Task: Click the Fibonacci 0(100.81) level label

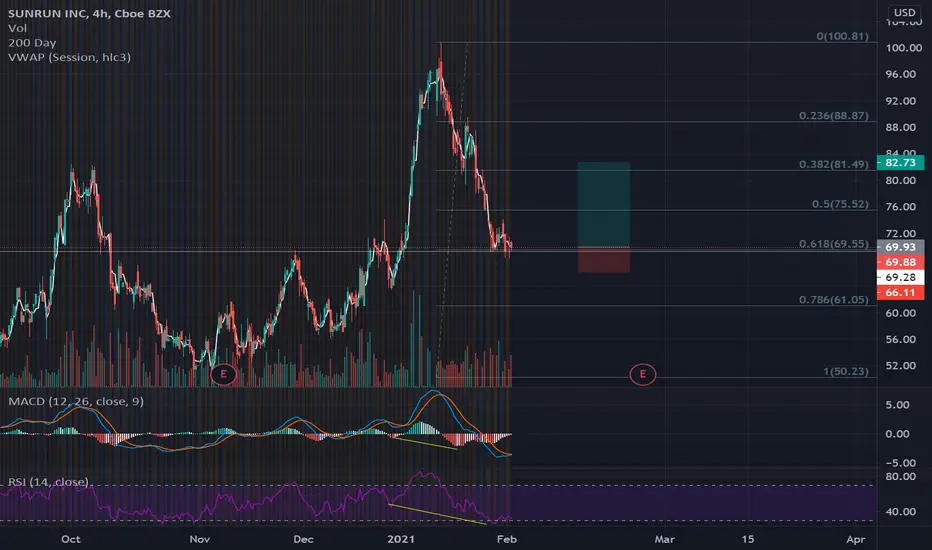Action: coord(842,36)
